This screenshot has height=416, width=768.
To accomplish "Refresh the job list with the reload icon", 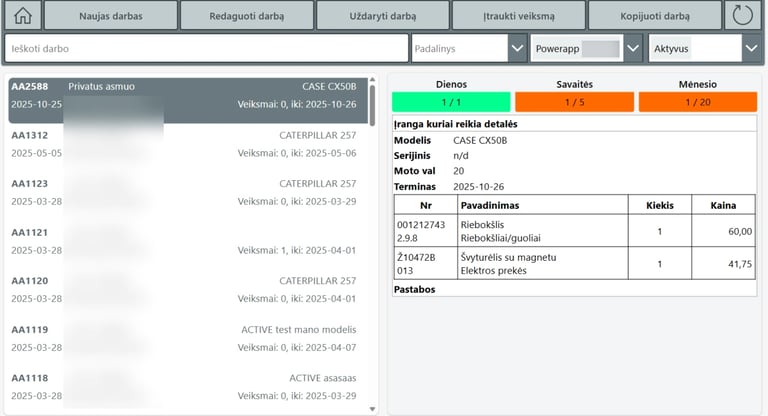I will [x=743, y=15].
